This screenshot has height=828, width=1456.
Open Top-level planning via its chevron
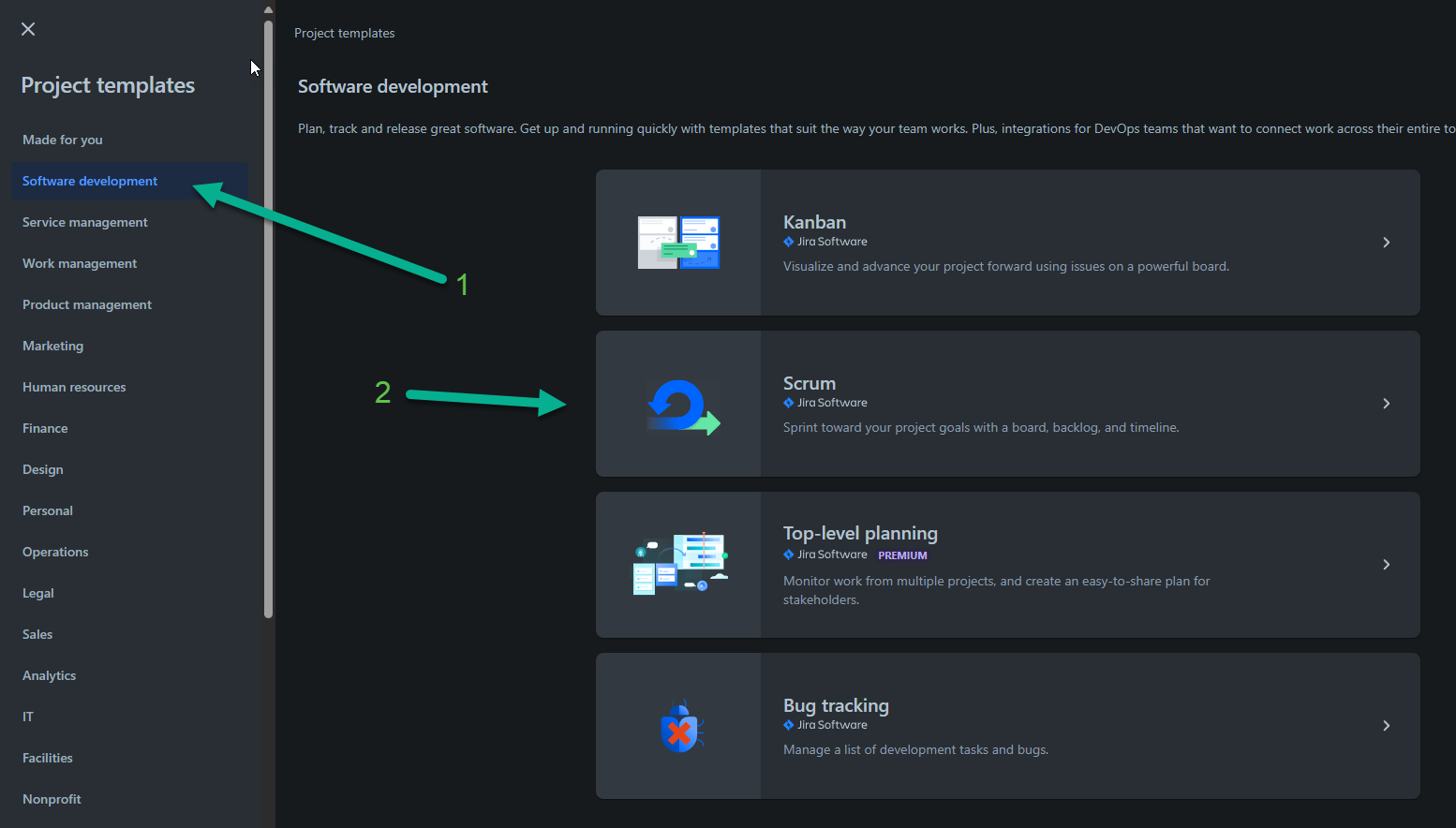(1386, 565)
